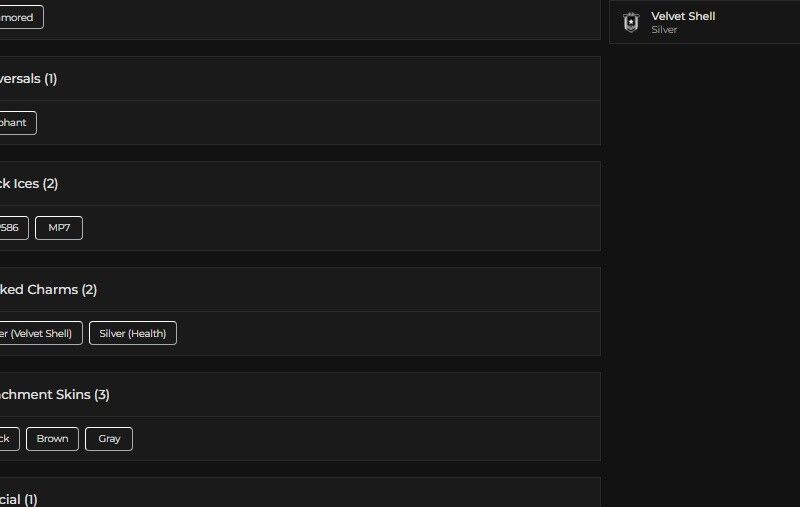Click the tag ending in "phant"
The width and height of the screenshot is (800, 507).
pos(15,123)
